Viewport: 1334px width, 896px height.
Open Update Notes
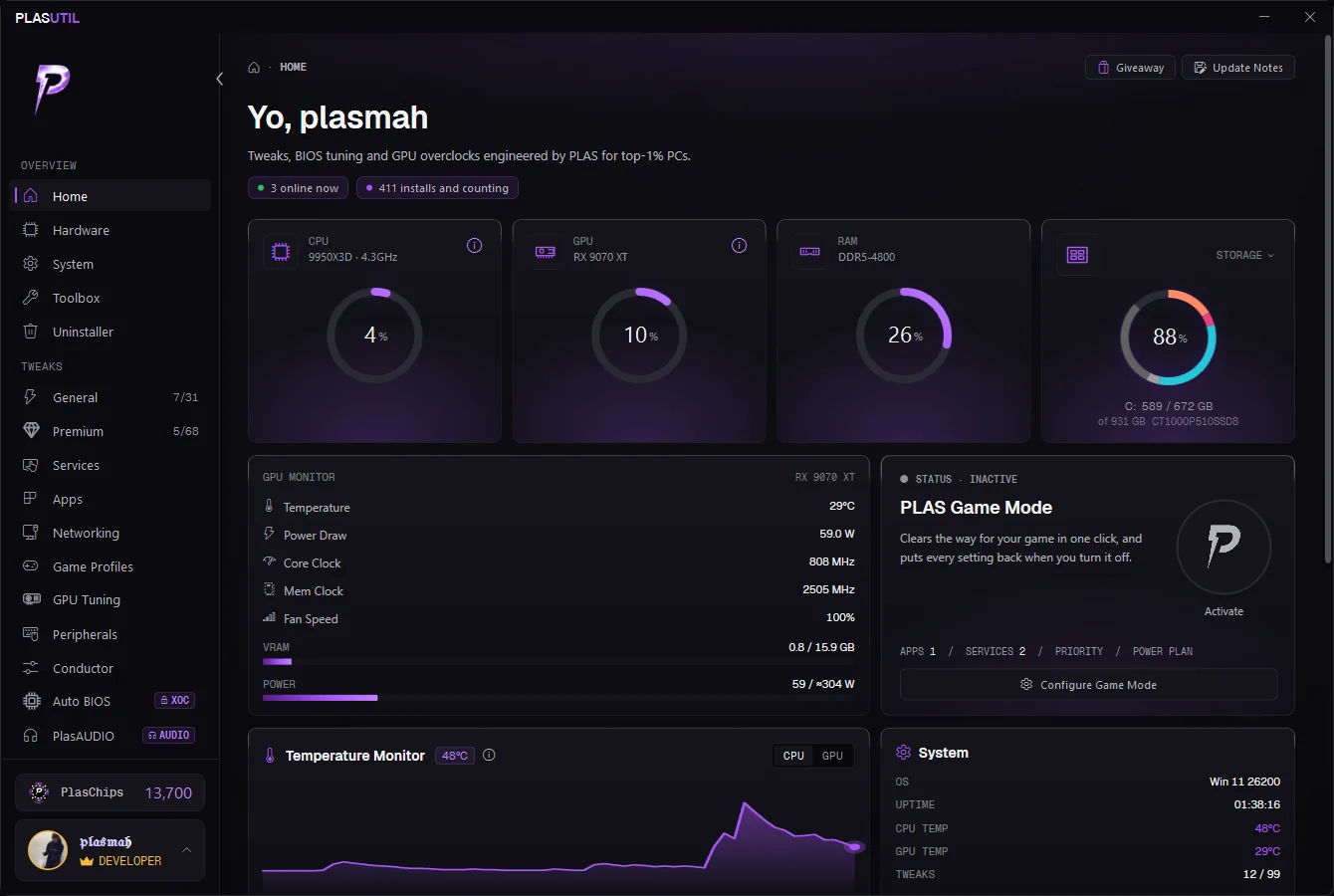[x=1238, y=68]
